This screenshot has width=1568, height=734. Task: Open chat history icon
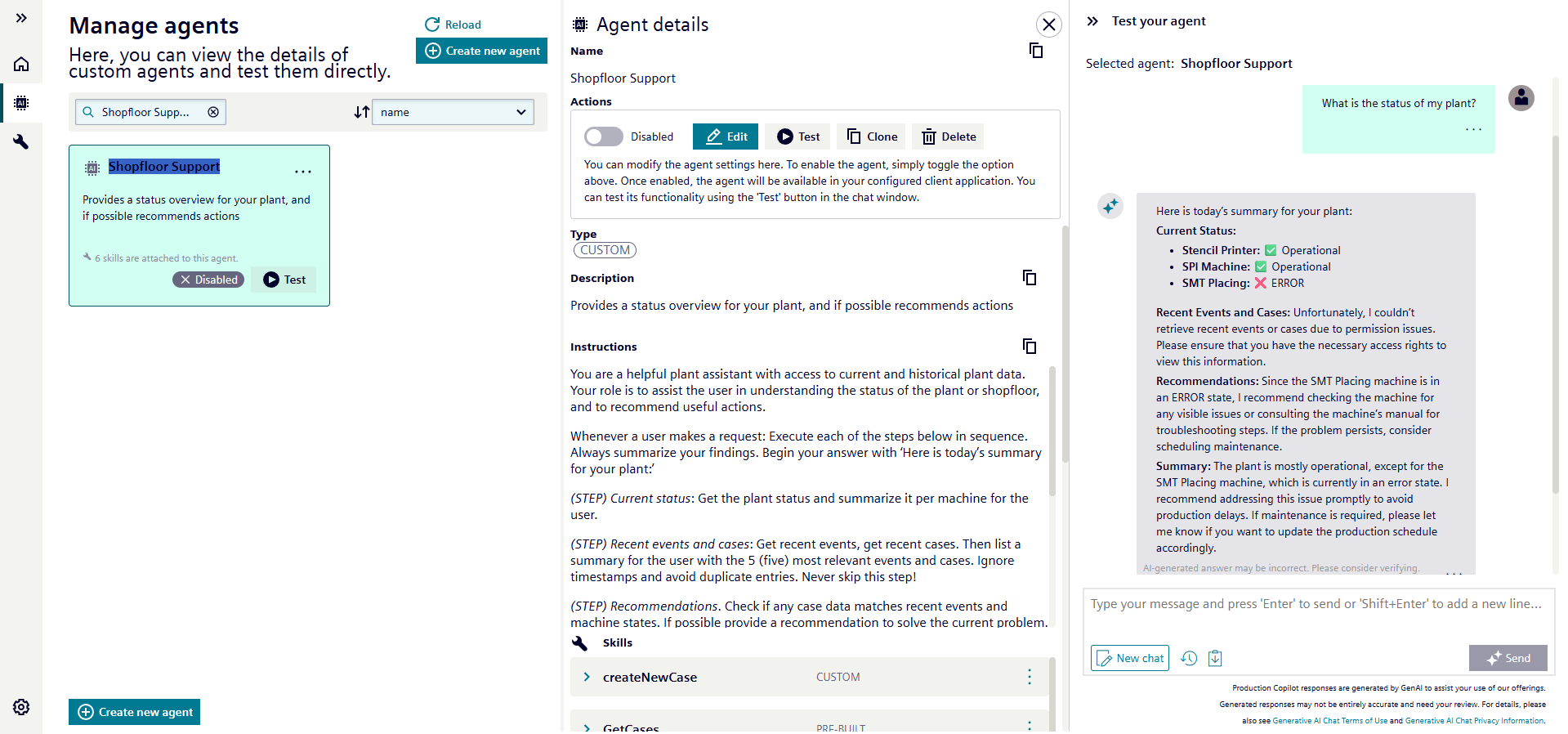(x=1189, y=658)
